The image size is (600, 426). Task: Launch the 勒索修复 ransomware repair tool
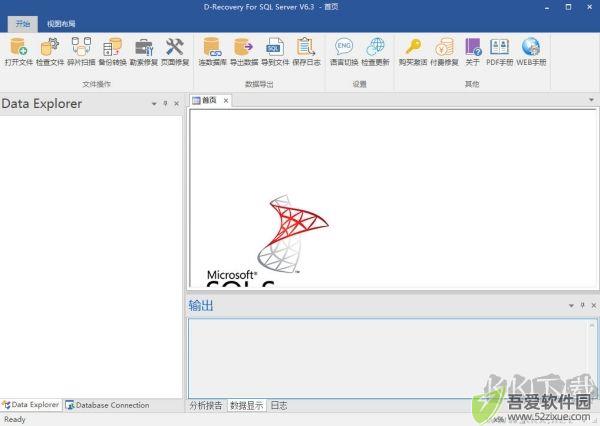tap(144, 52)
